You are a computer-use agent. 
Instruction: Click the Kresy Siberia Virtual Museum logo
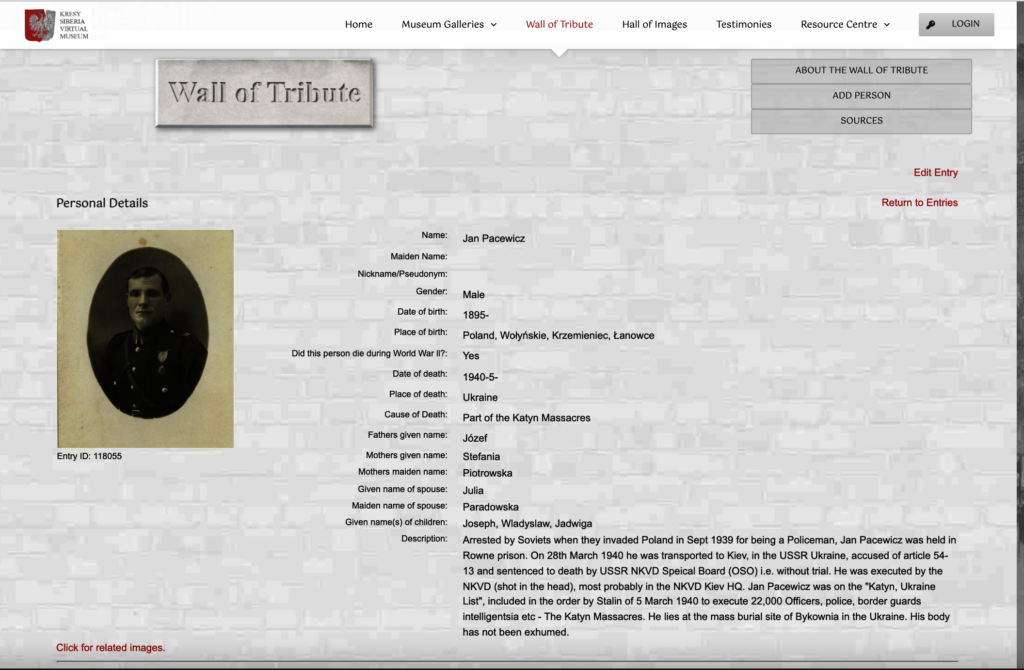56,25
